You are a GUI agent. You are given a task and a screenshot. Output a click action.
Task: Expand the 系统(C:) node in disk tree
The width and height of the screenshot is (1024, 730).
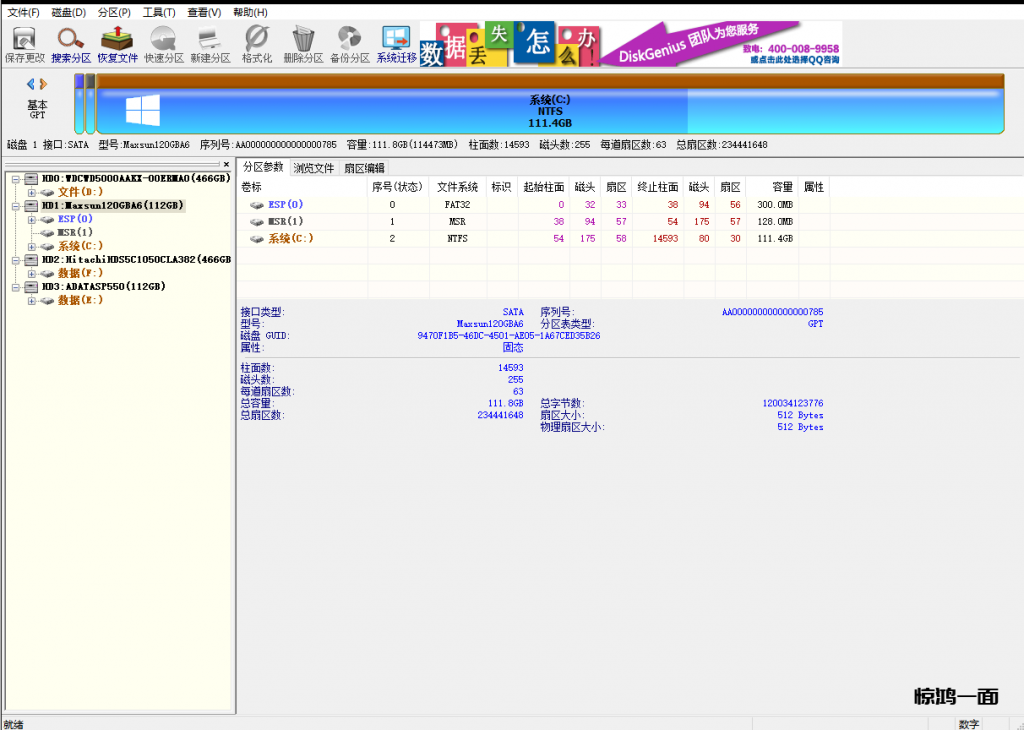point(32,246)
